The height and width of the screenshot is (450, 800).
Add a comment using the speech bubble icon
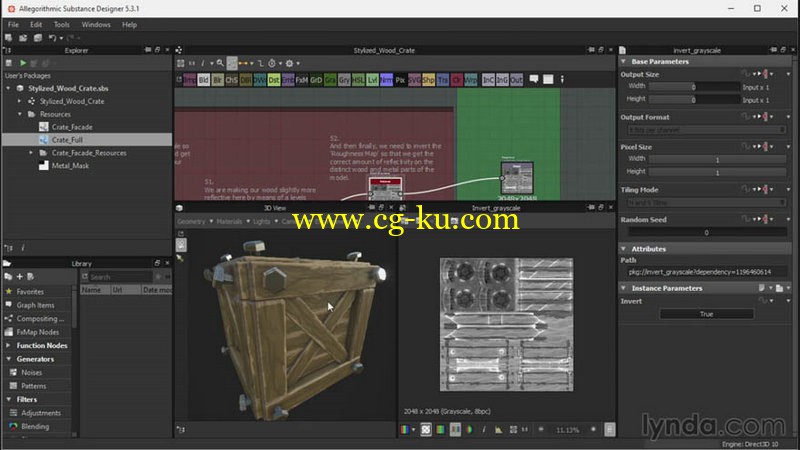[534, 79]
